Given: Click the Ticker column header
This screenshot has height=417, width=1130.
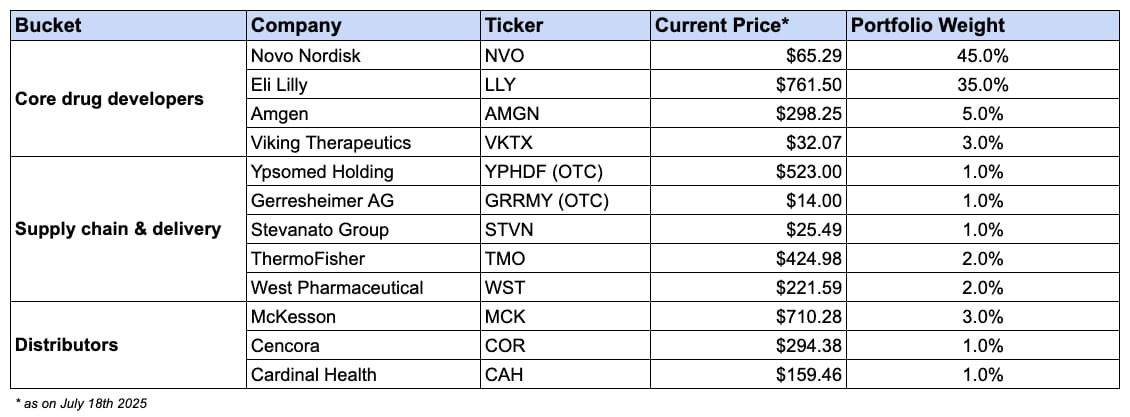Looking at the screenshot, I should coord(565,26).
